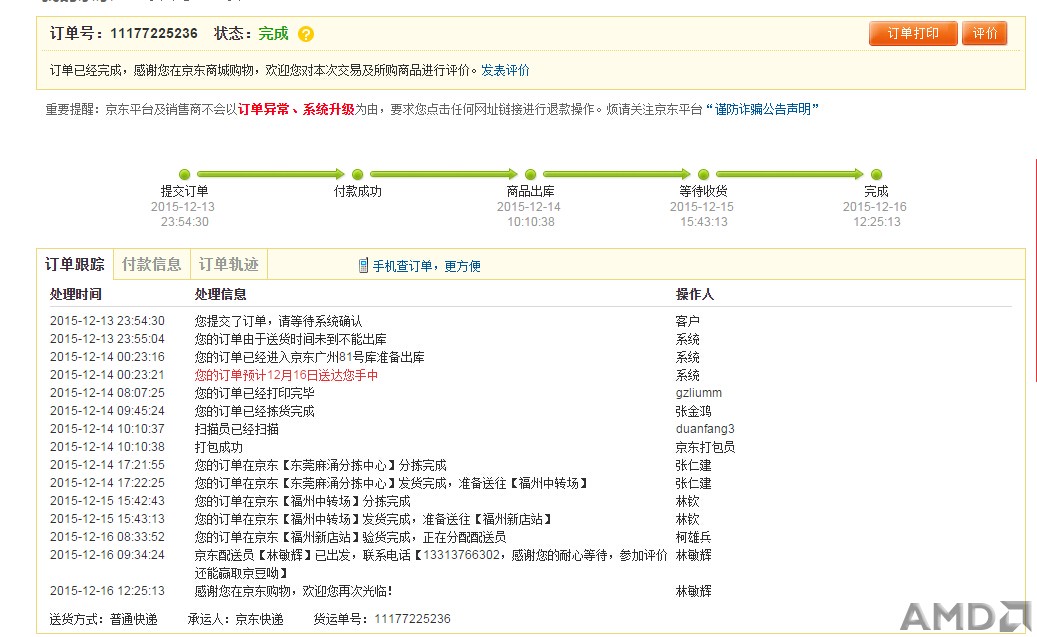Click operator name gzliumm
Image resolution: width=1037 pixels, height=637 pixels.
coord(698,393)
